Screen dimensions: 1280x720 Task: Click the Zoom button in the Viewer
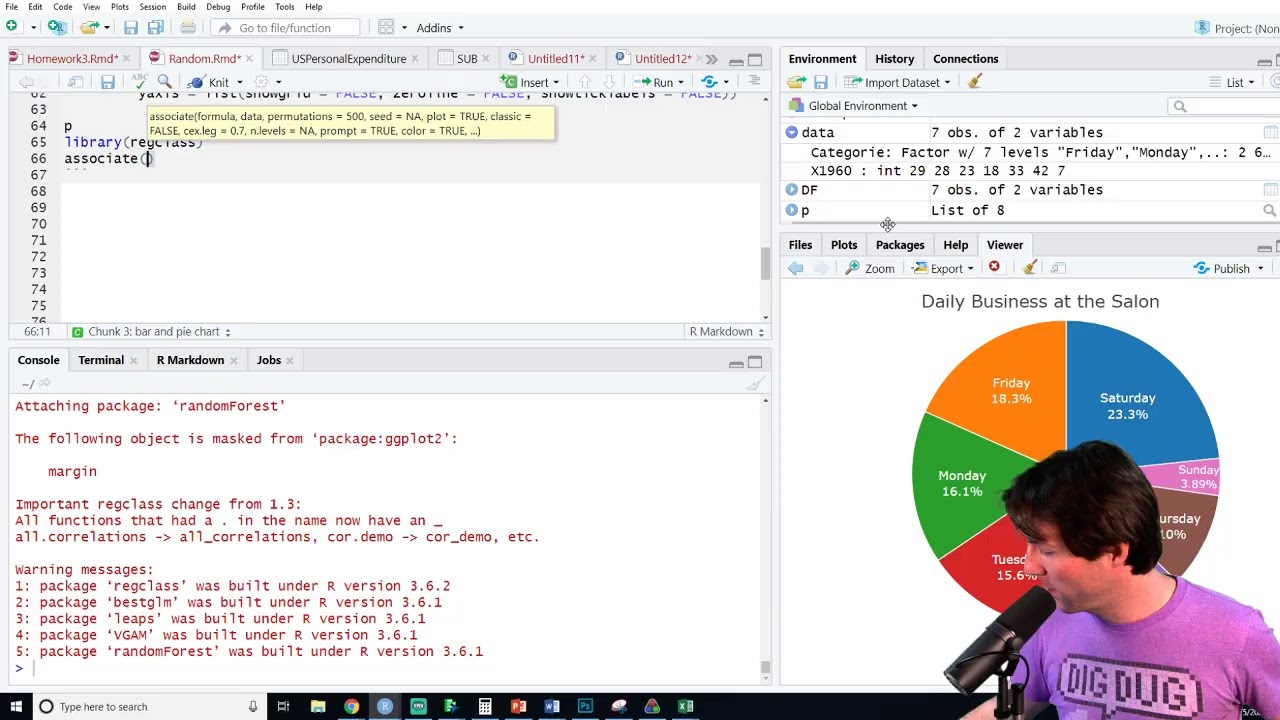[x=869, y=268]
